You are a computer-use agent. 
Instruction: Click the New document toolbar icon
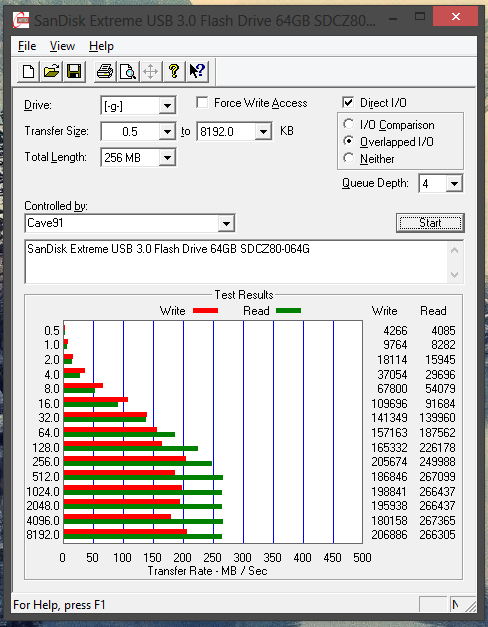click(x=28, y=72)
